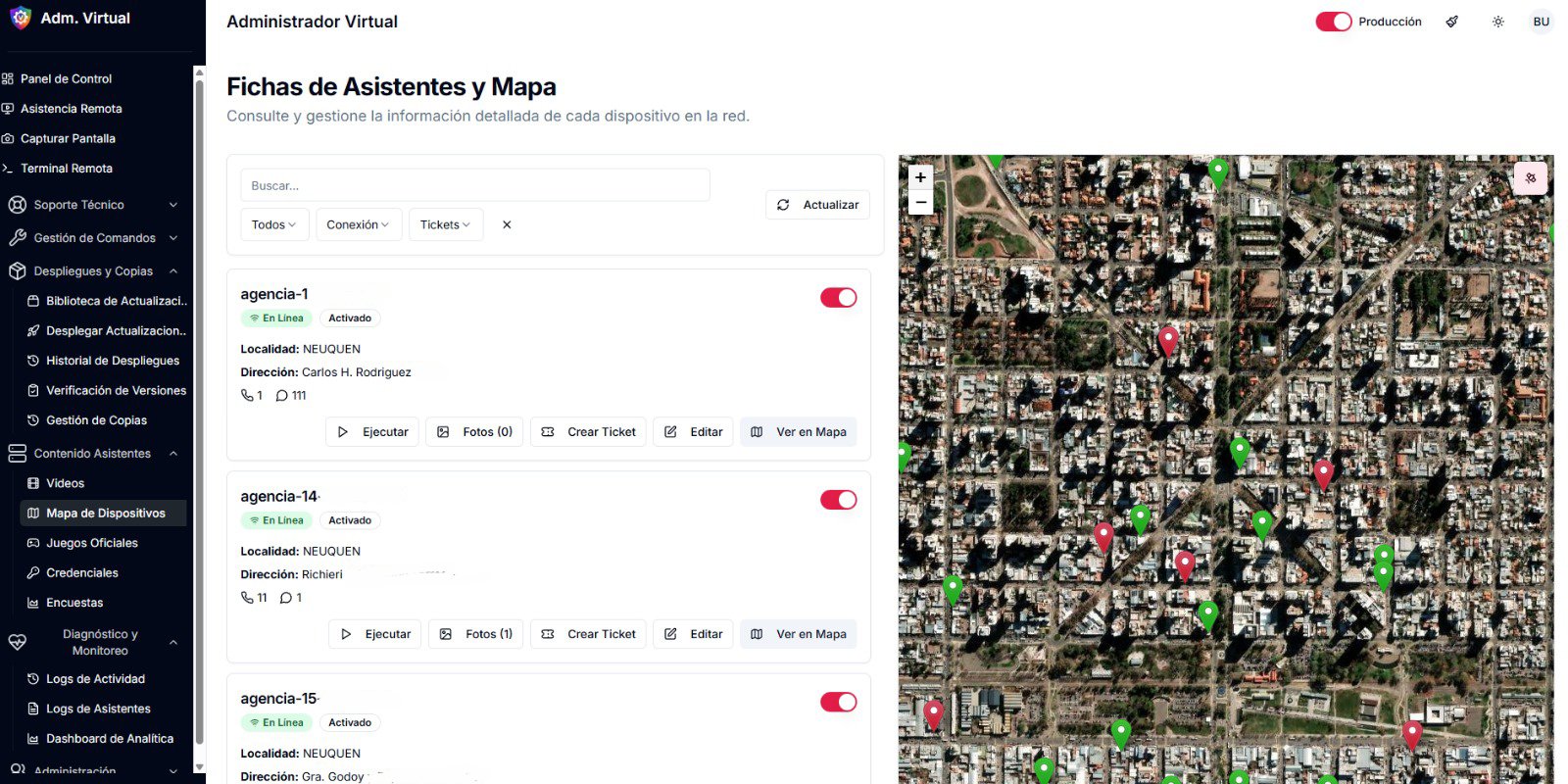Click the rocket icon in top header
1568x784 pixels.
tap(1452, 22)
